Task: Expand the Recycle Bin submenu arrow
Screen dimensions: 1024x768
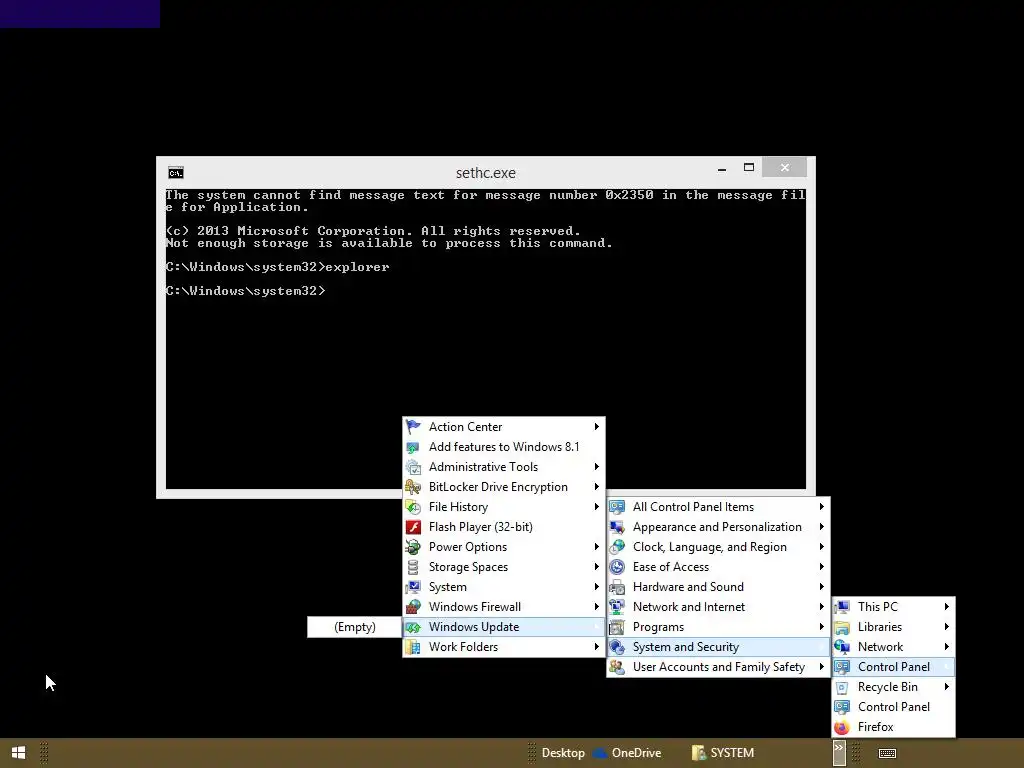Action: [x=946, y=687]
